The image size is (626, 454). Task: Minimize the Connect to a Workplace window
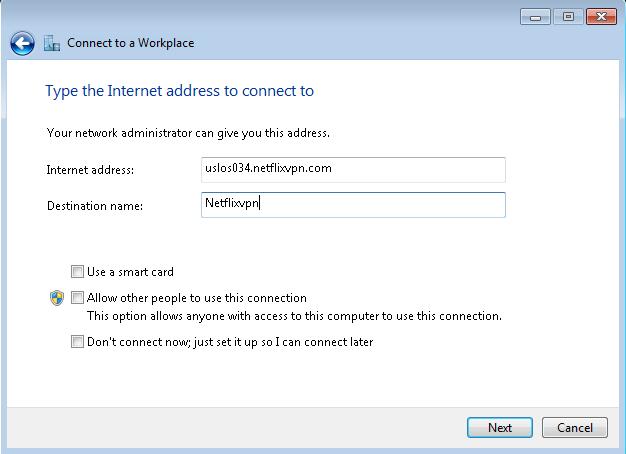tap(535, 17)
